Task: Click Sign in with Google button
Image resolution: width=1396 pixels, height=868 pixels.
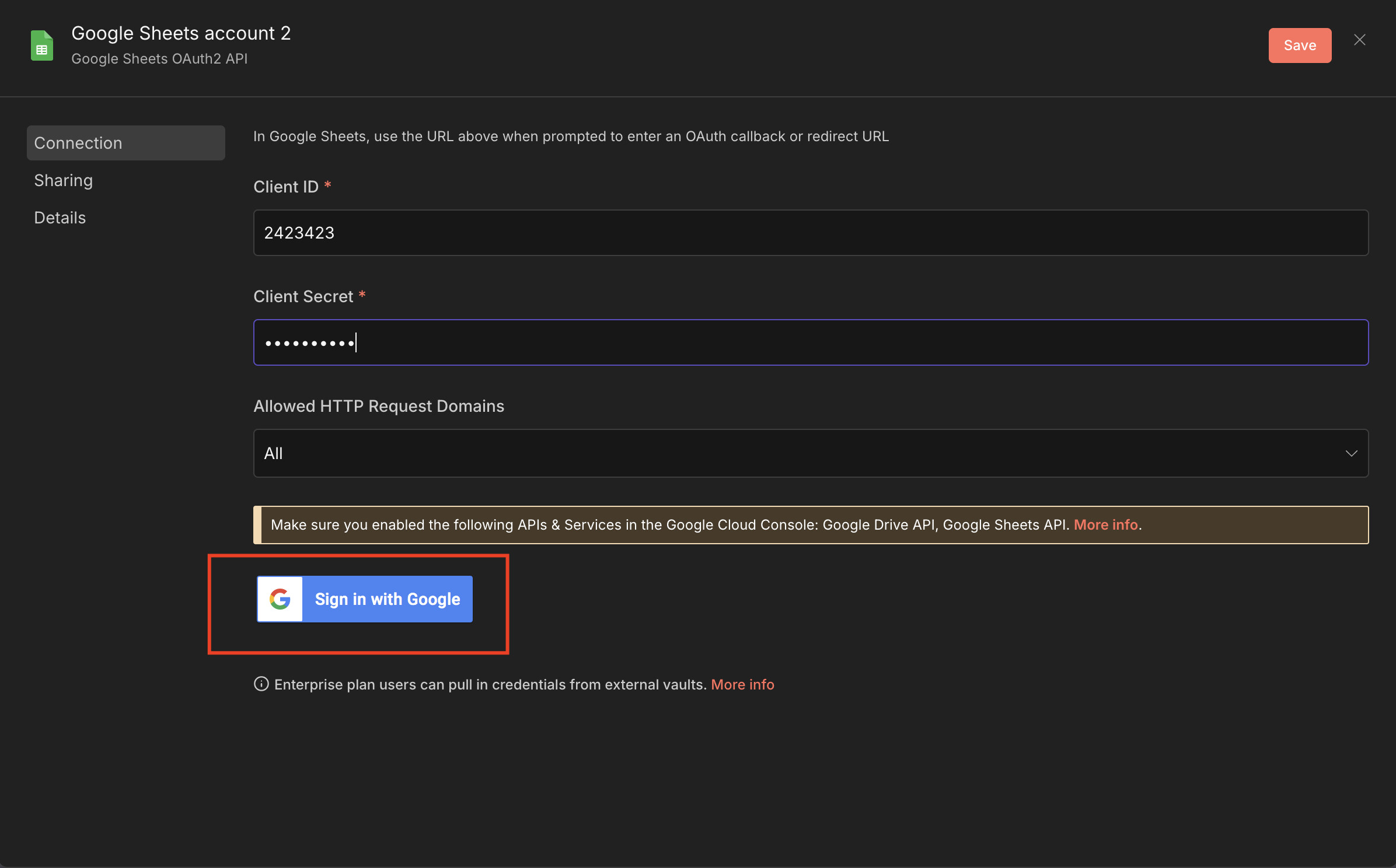Action: point(365,599)
